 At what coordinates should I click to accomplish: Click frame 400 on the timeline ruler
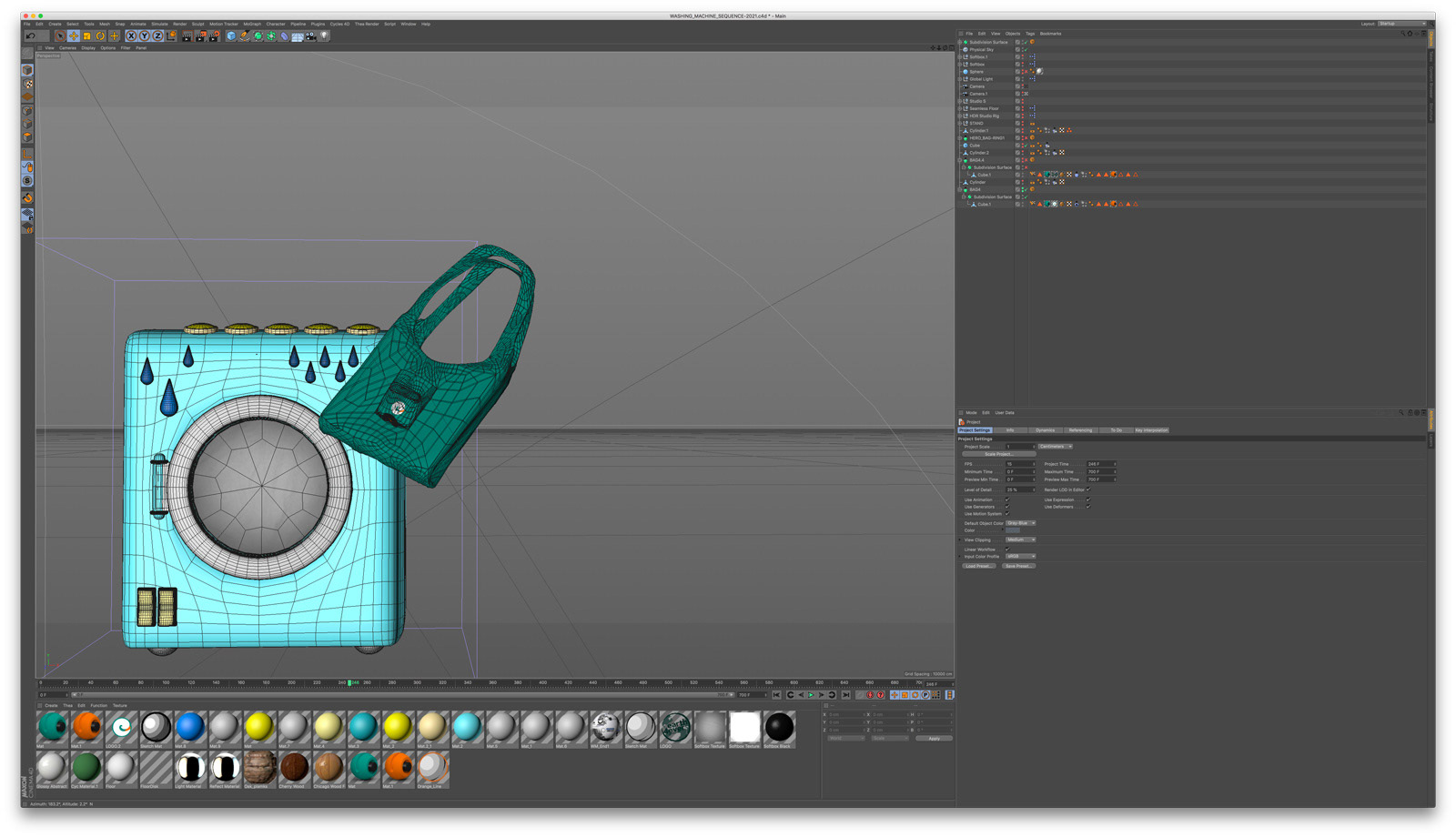point(543,682)
